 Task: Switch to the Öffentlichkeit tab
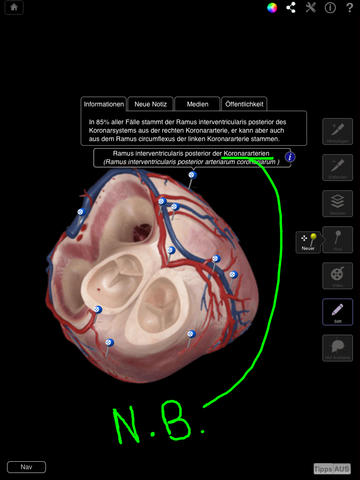click(x=244, y=104)
